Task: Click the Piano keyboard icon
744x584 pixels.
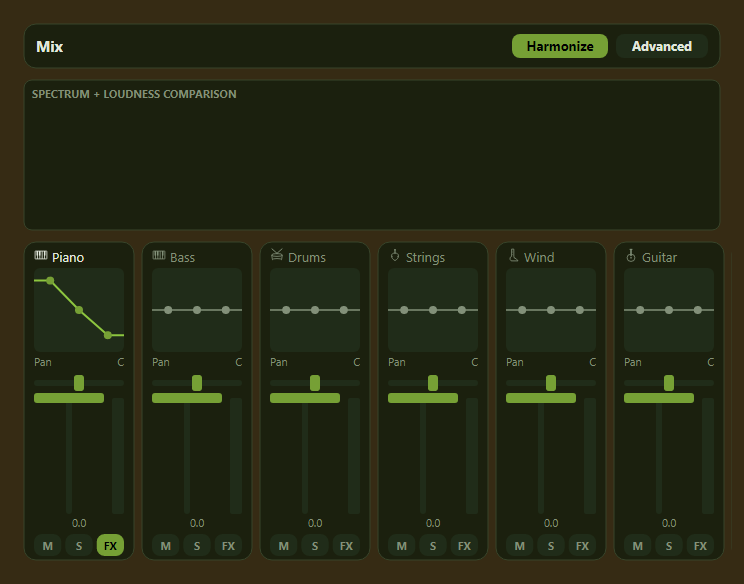Action: coord(41,255)
